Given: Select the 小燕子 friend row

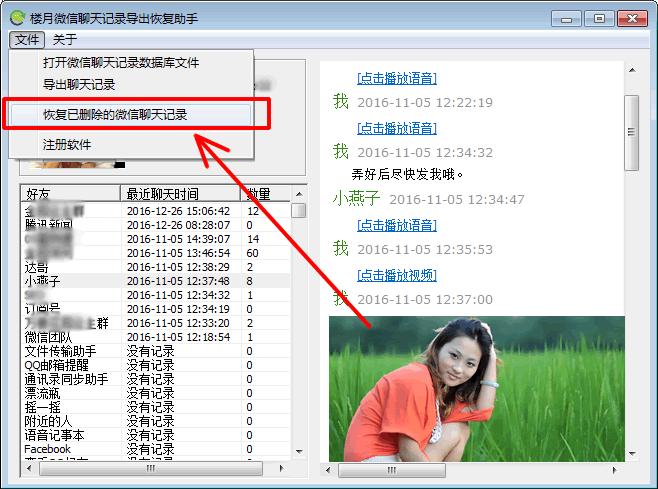Looking at the screenshot, I should pyautogui.click(x=155, y=281).
